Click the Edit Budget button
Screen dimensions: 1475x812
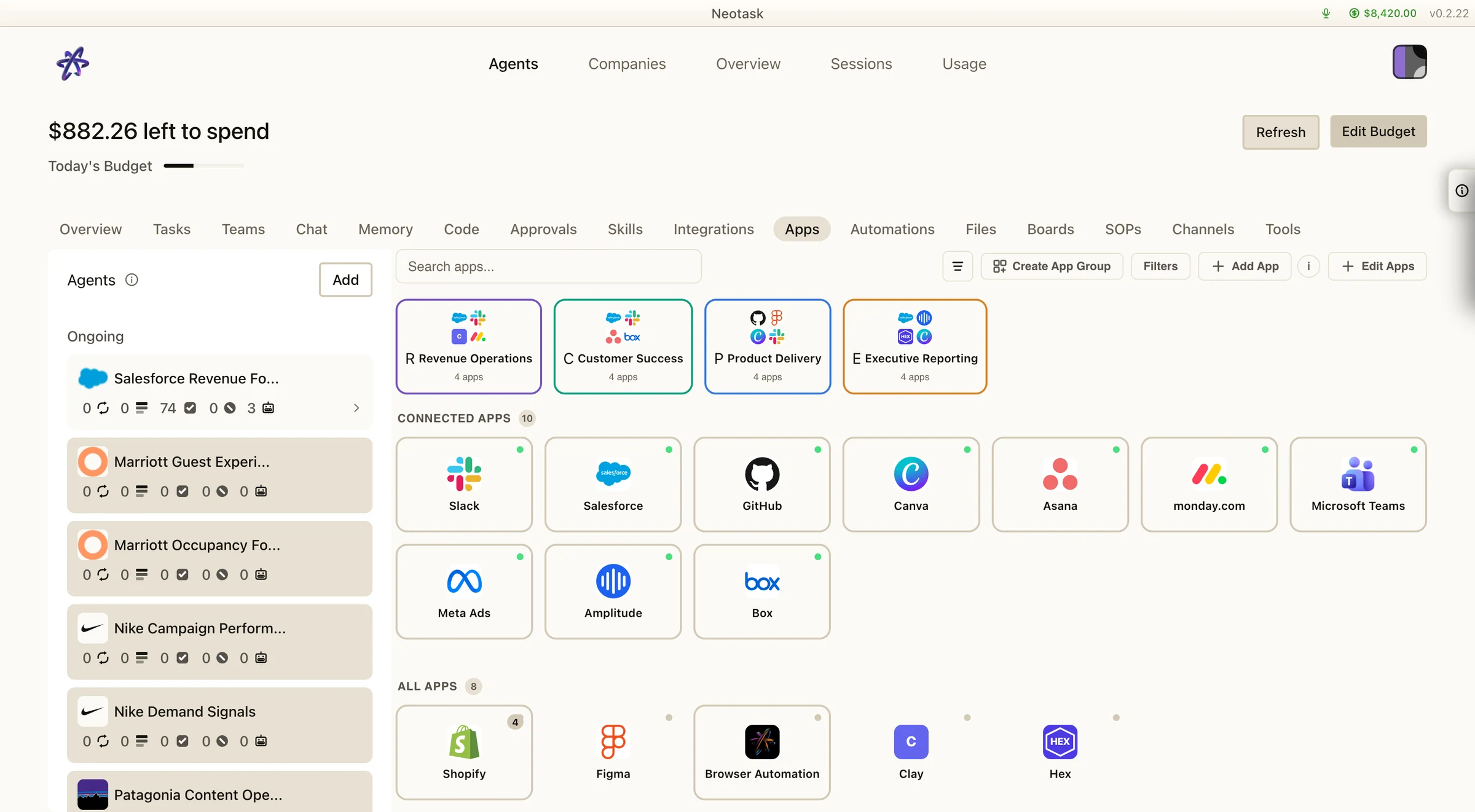(1379, 131)
